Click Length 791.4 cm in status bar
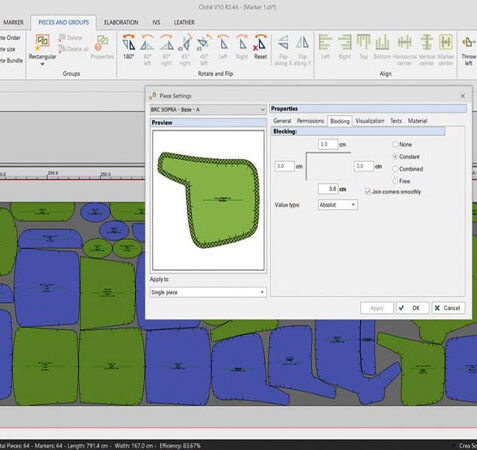Viewport: 477px width, 450px height. (88, 446)
